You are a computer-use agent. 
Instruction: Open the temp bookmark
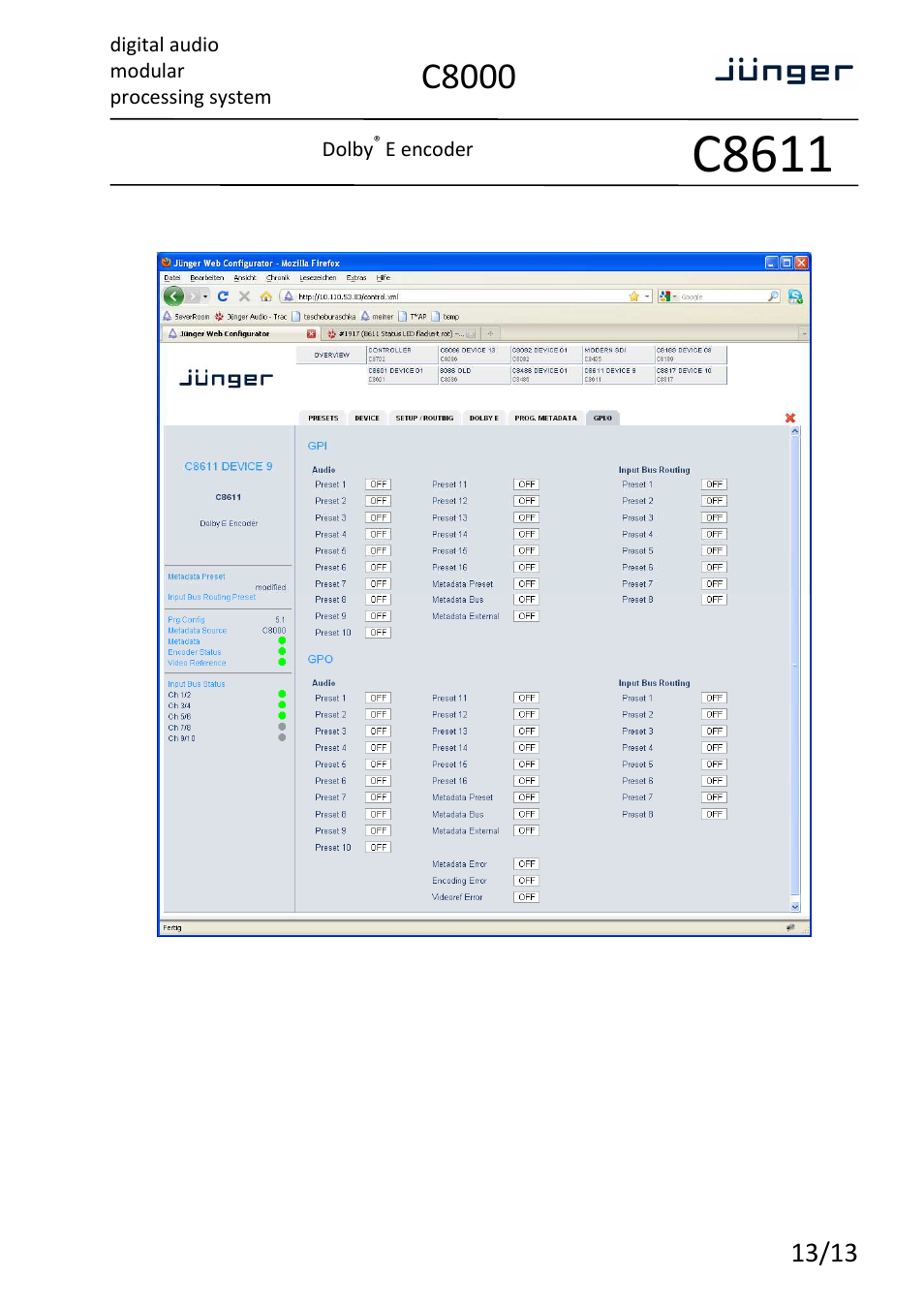tap(446, 317)
